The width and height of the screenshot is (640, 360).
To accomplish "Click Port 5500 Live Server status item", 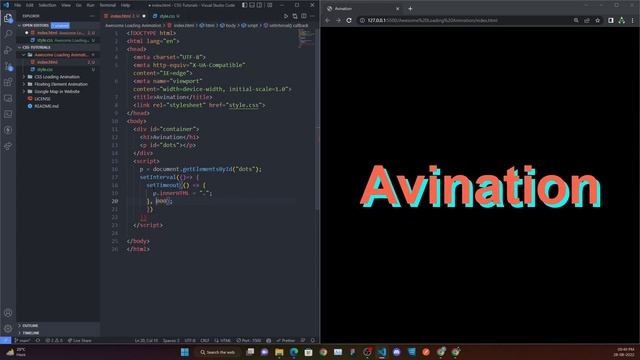I will (x=249, y=340).
